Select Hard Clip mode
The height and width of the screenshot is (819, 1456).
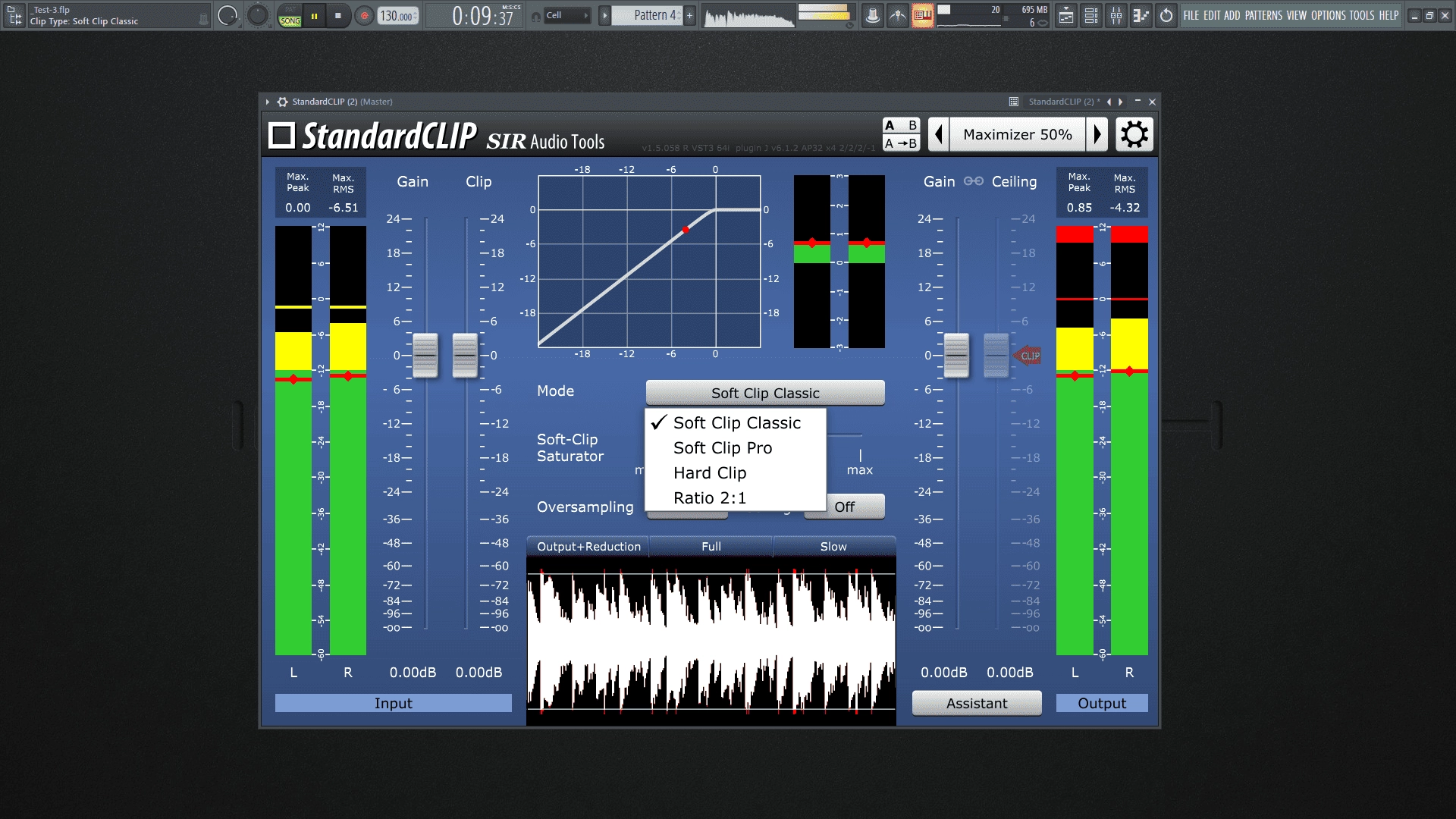(x=736, y=473)
